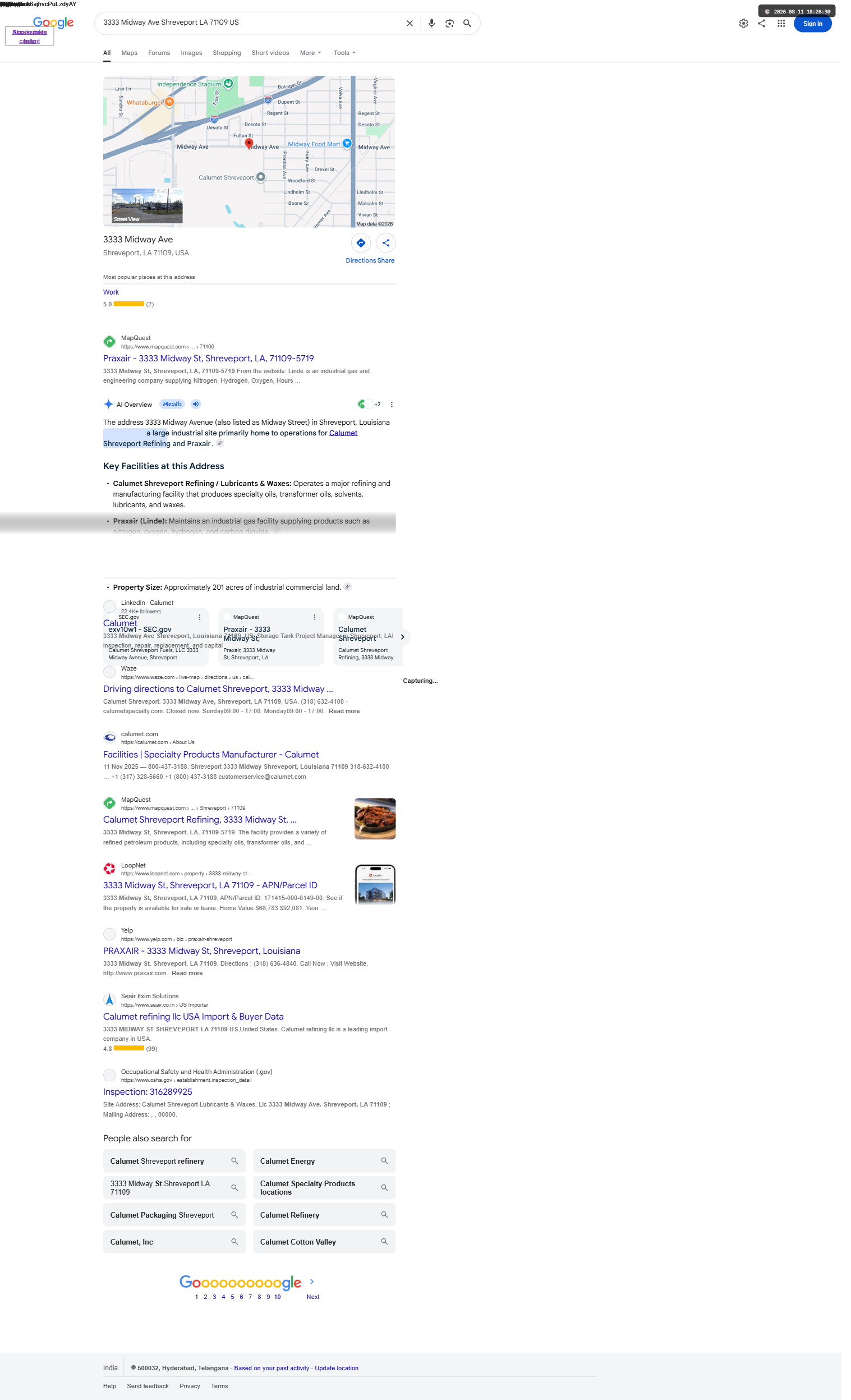
Task: Search for Calumet Cotton Valley suggestion
Action: click(x=324, y=1241)
